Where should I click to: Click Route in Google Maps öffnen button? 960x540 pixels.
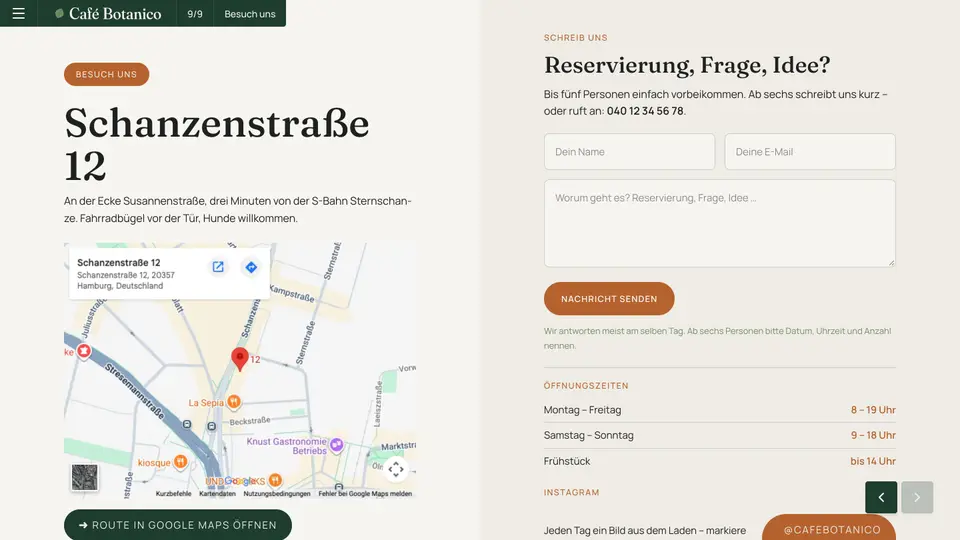click(178, 525)
